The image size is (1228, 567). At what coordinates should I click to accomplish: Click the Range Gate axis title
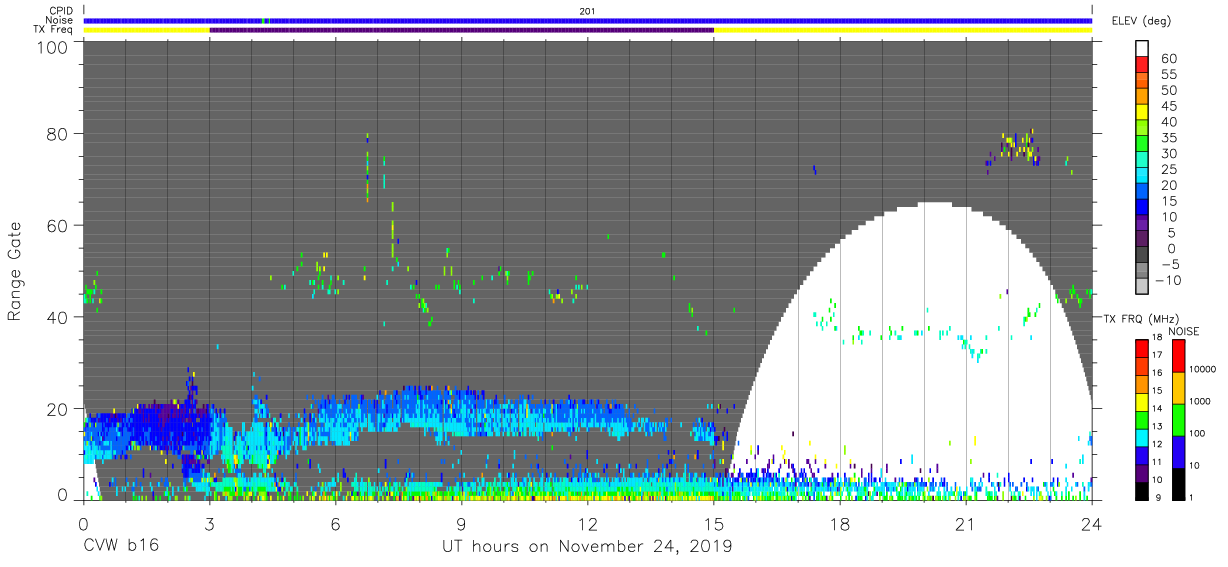click(15, 272)
